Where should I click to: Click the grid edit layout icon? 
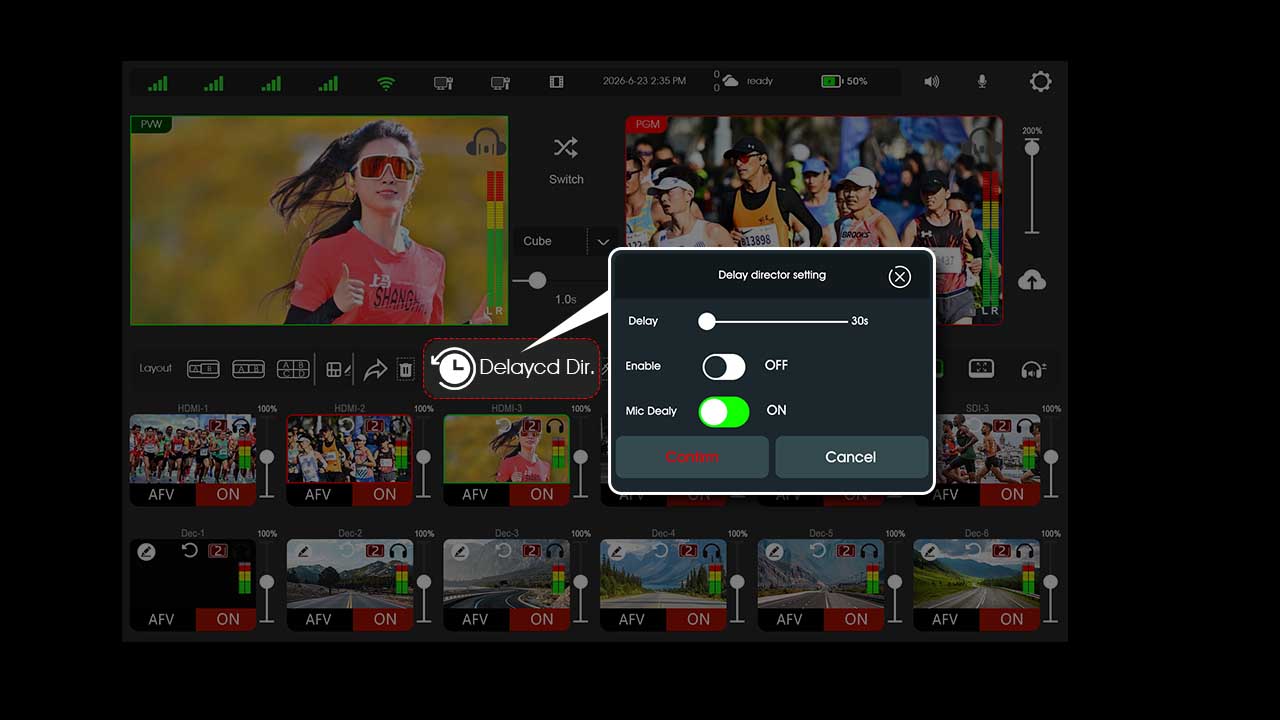click(x=339, y=370)
